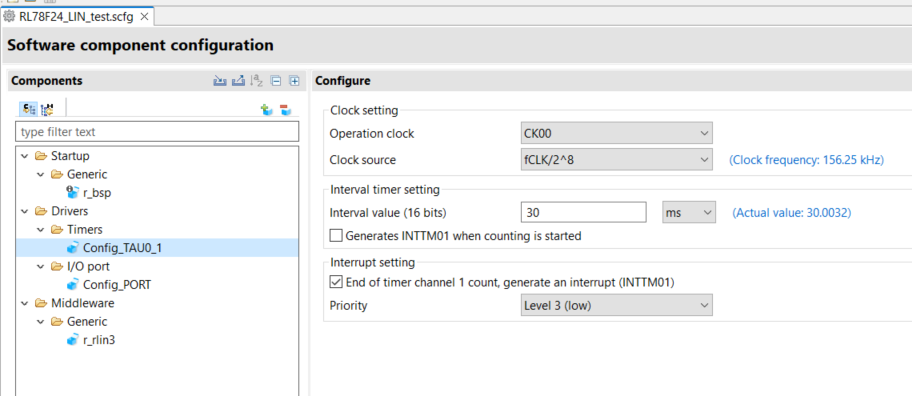Click the Startup folder icon

[40, 156]
